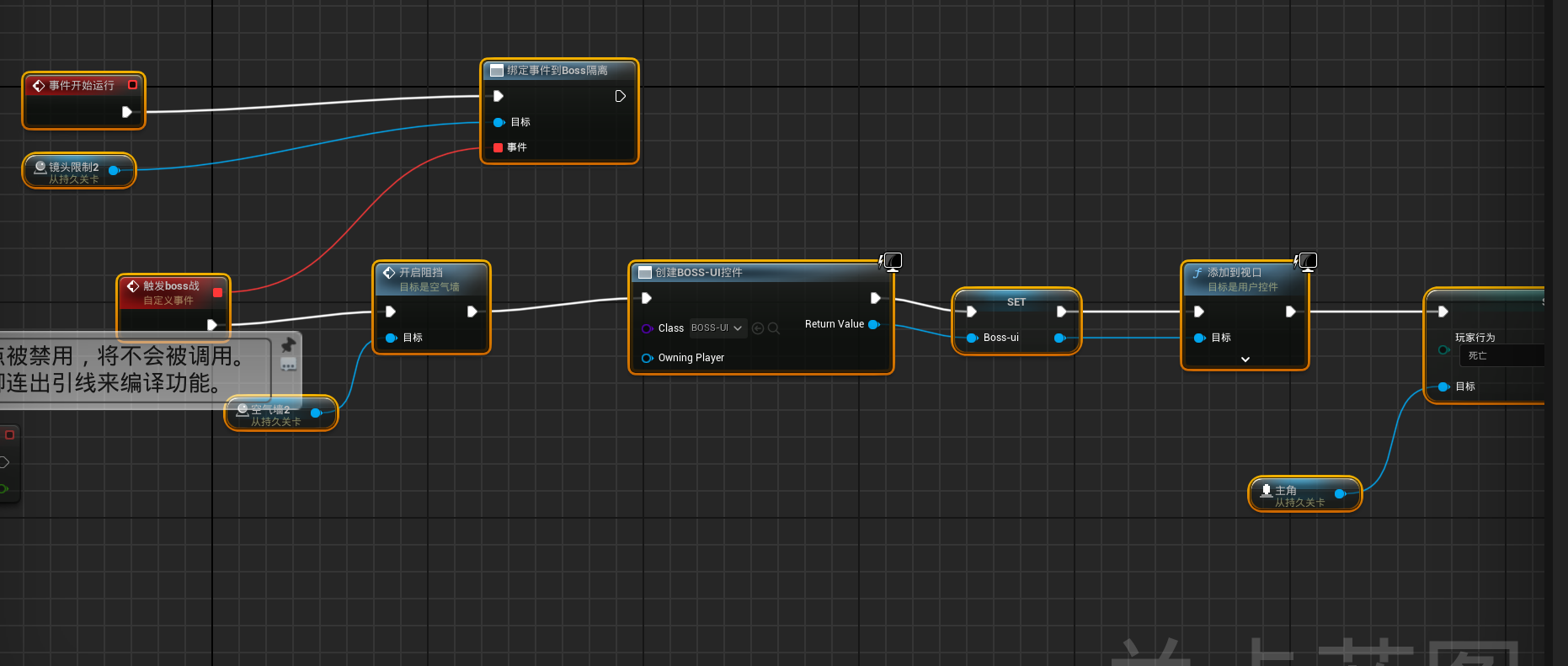The height and width of the screenshot is (666, 1568).
Task: Toggle the comment pin pushpin icon
Action: (x=288, y=344)
